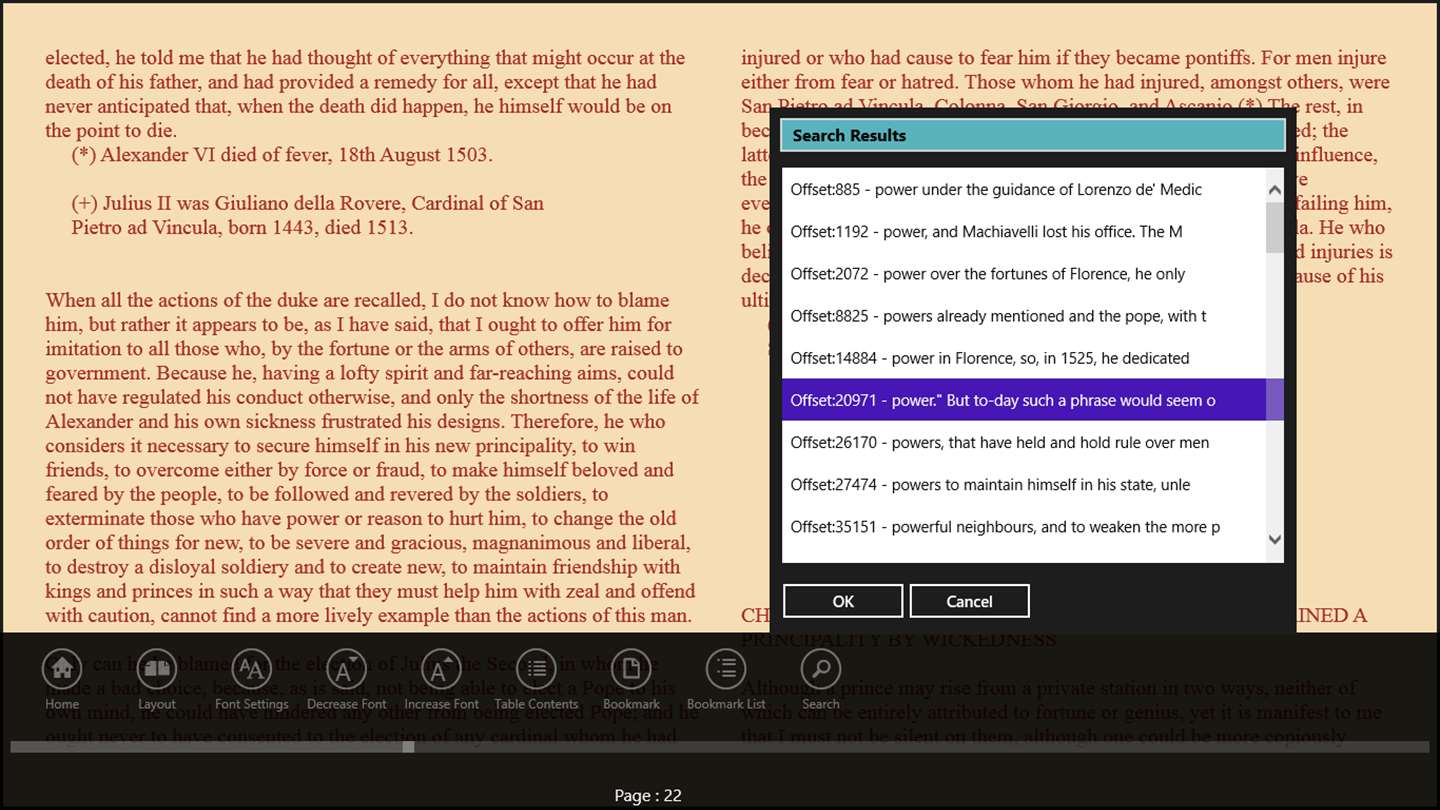
Task: Click the Search Results title bar
Action: click(1033, 135)
